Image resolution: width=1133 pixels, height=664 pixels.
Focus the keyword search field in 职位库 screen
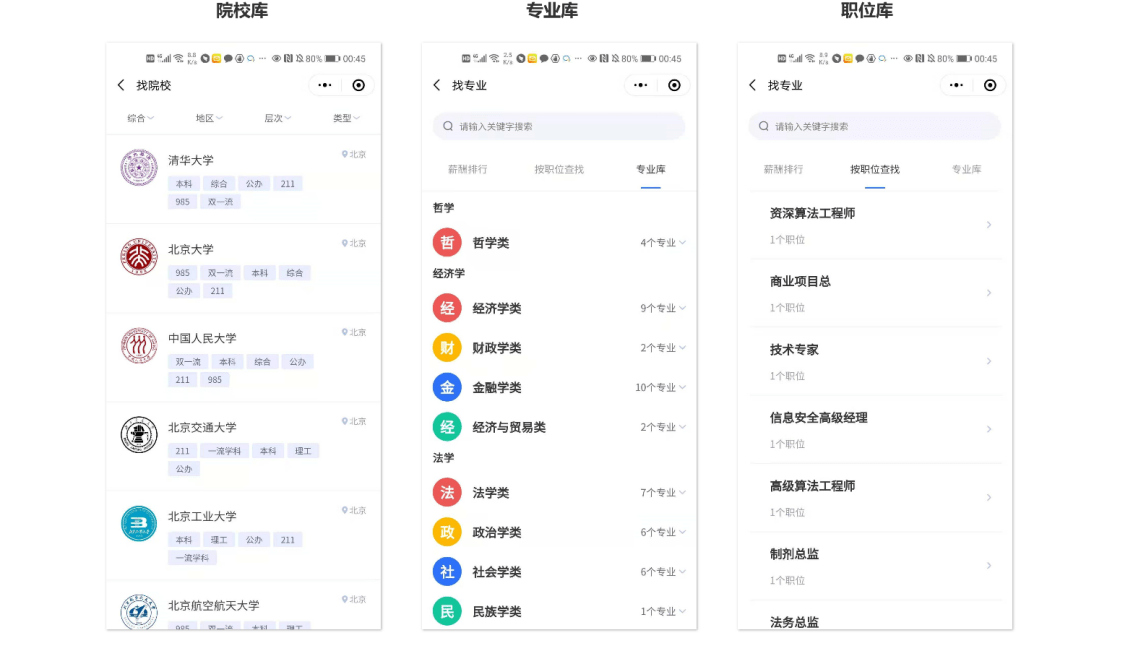(x=874, y=126)
